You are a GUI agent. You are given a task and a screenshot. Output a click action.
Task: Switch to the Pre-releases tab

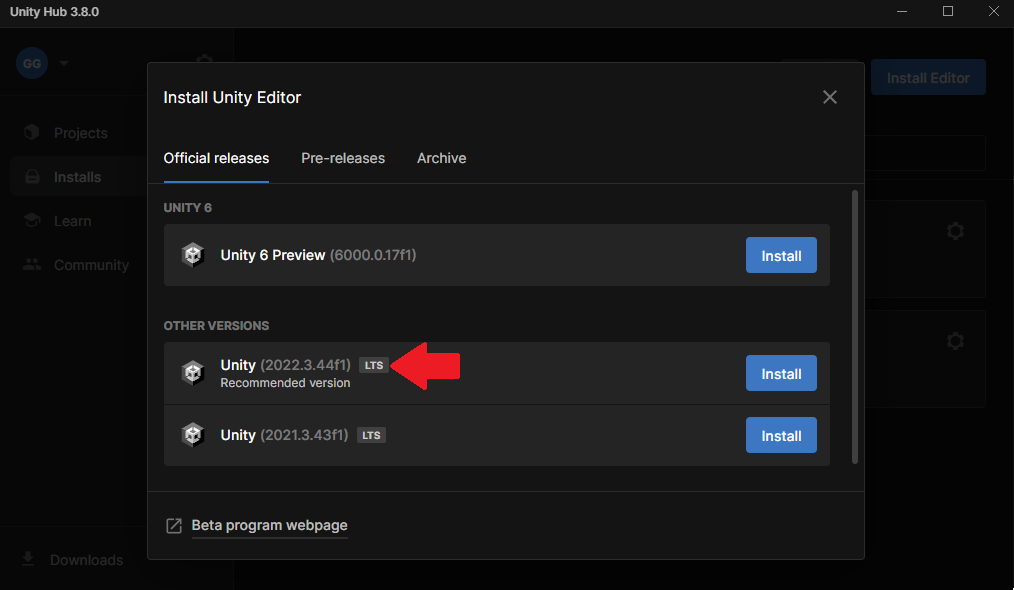click(x=343, y=158)
